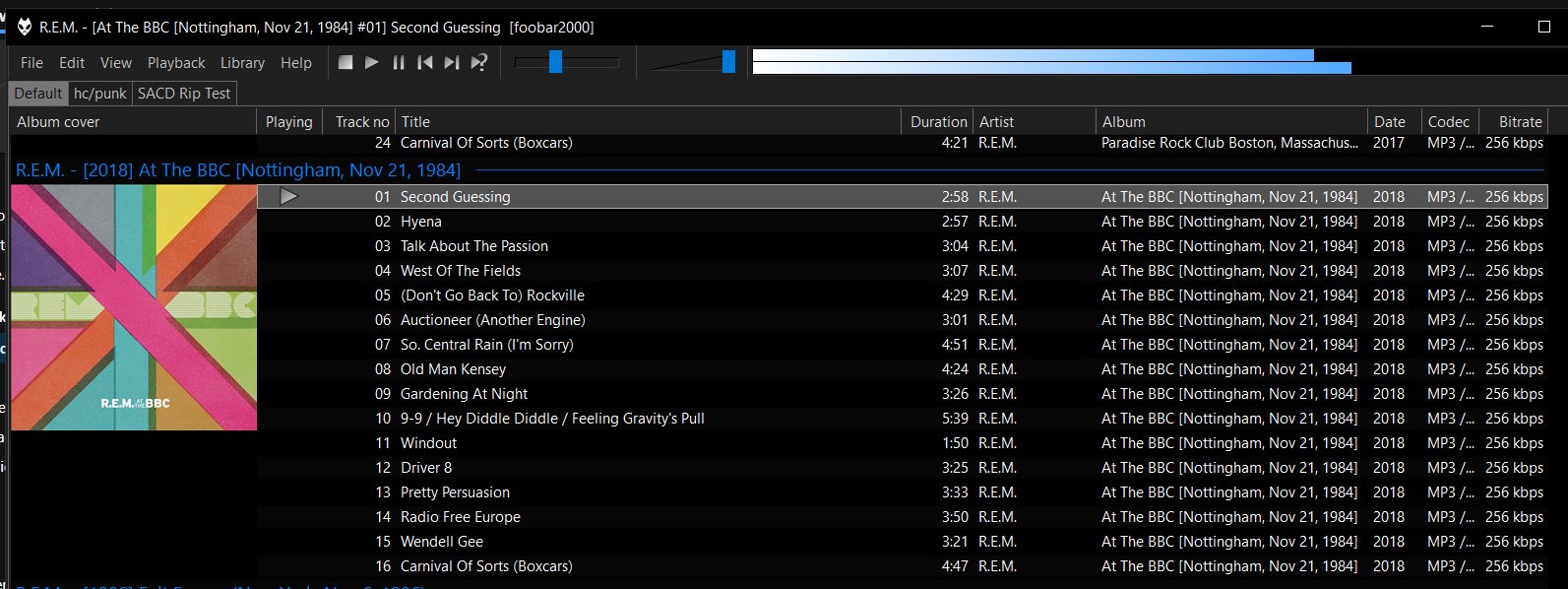The height and width of the screenshot is (589, 1568).
Task: Skip to the previous track
Action: coord(425,62)
